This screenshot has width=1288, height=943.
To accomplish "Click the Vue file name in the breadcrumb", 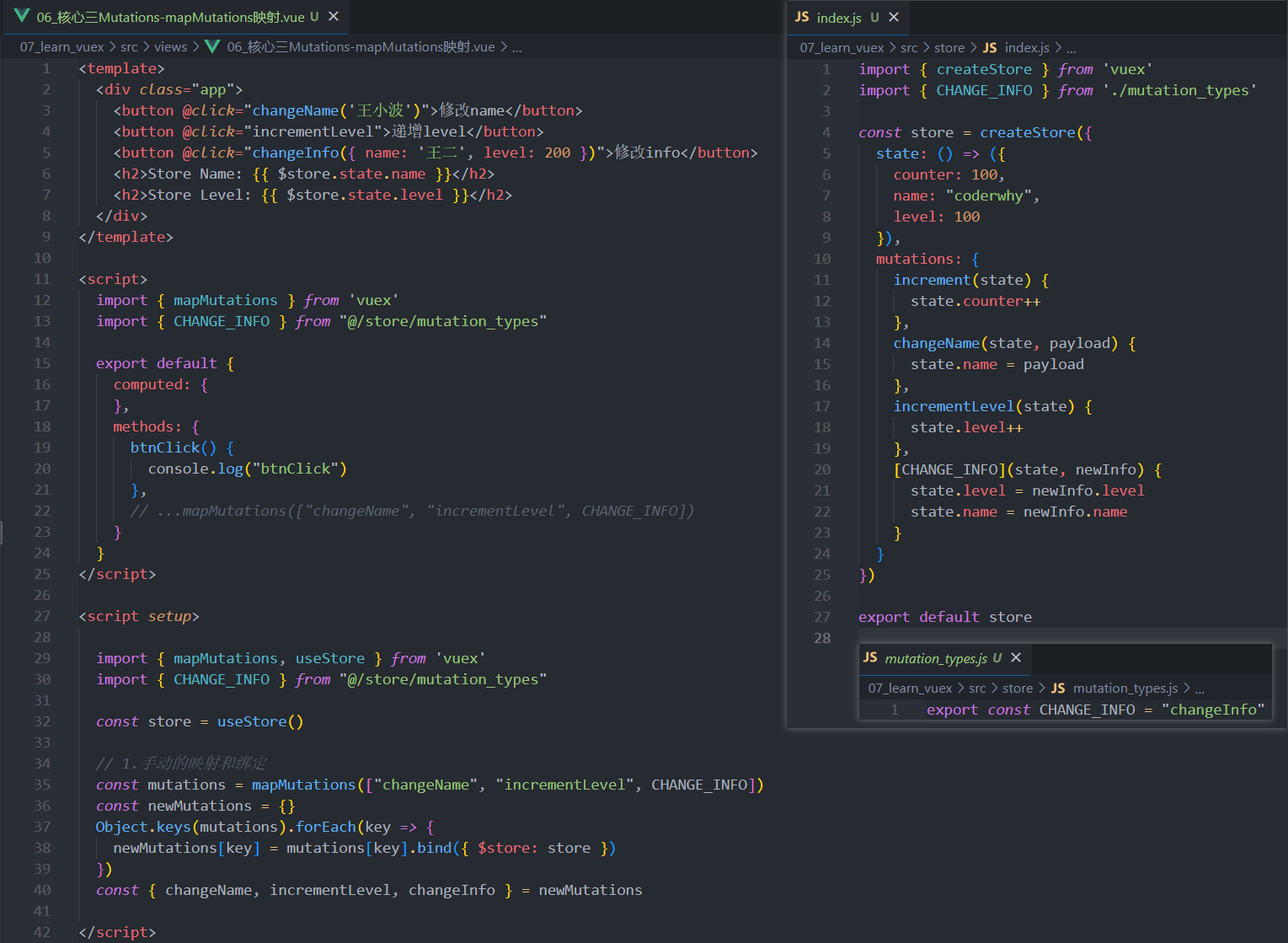I will (x=361, y=47).
